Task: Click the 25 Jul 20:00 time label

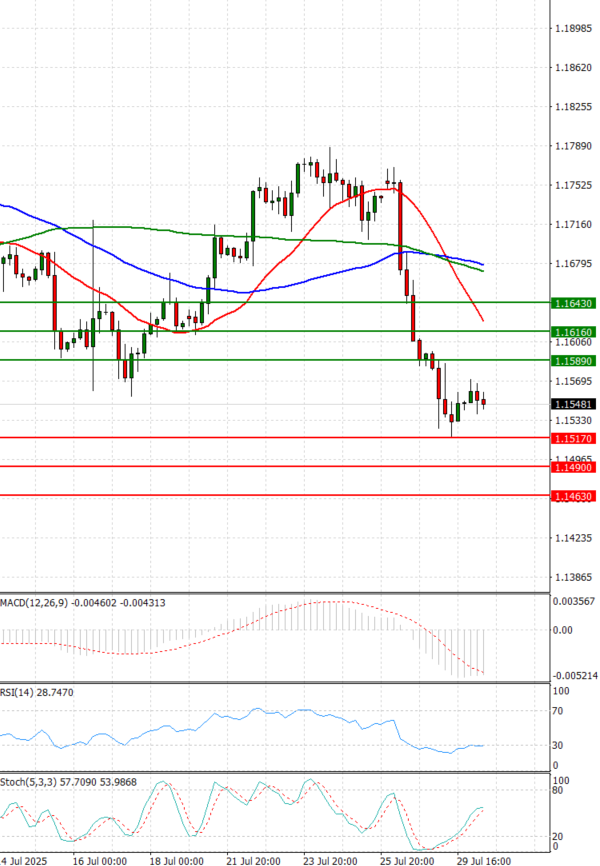Action: [x=407, y=860]
